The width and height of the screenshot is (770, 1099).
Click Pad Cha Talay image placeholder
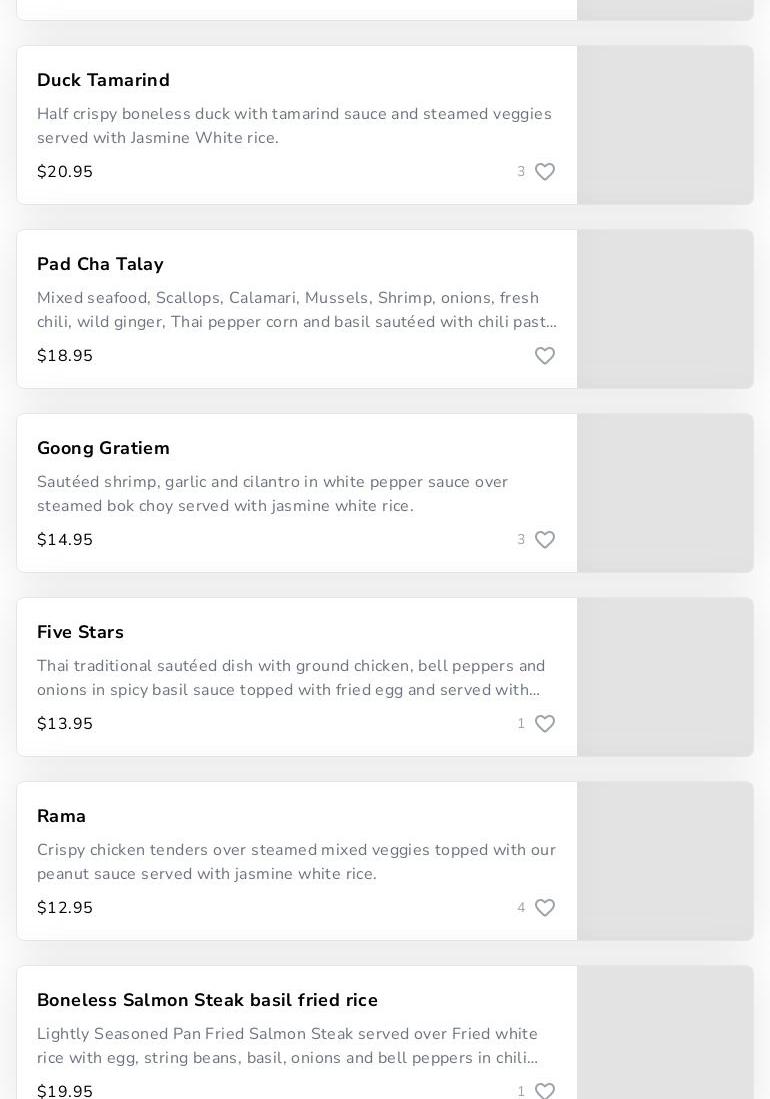[665, 309]
